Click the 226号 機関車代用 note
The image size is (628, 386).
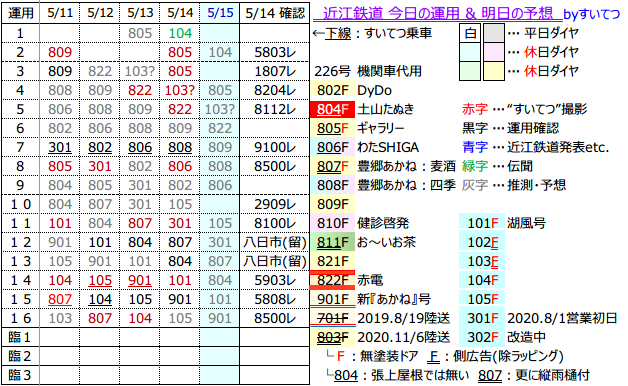pos(368,71)
